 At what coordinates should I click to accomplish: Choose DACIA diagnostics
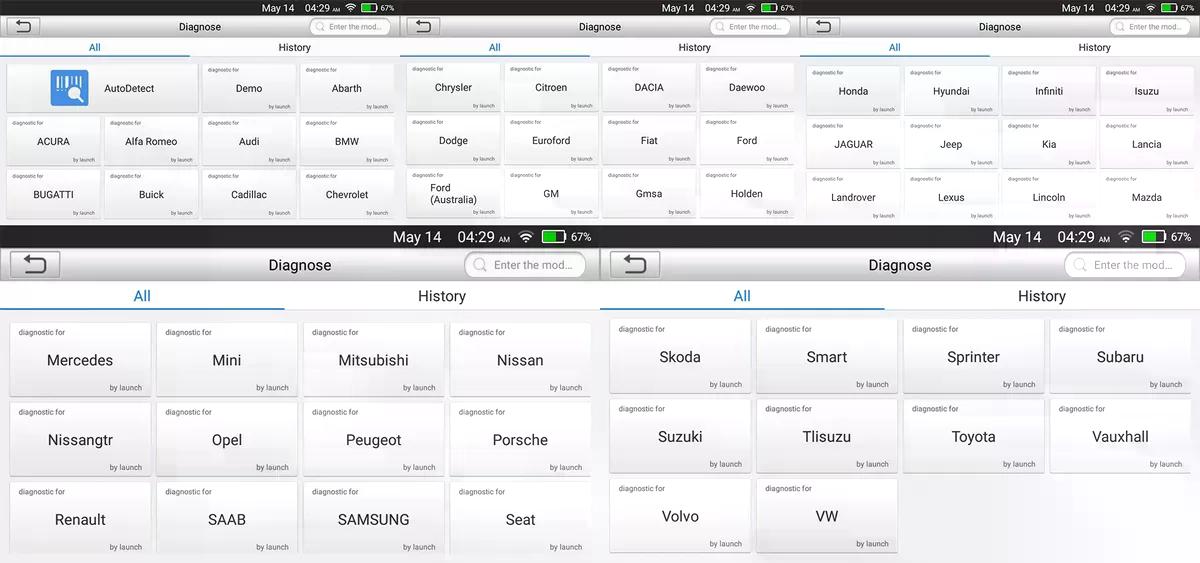click(649, 87)
